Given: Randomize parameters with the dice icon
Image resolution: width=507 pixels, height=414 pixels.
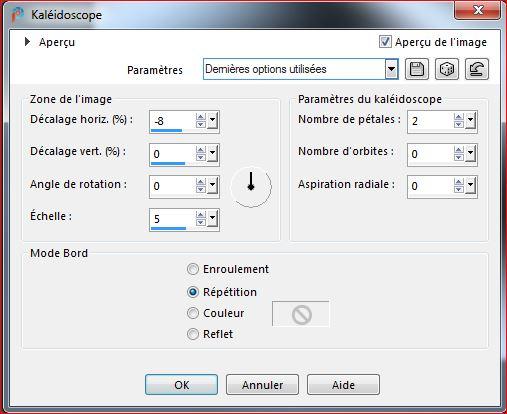Looking at the screenshot, I should coord(447,69).
